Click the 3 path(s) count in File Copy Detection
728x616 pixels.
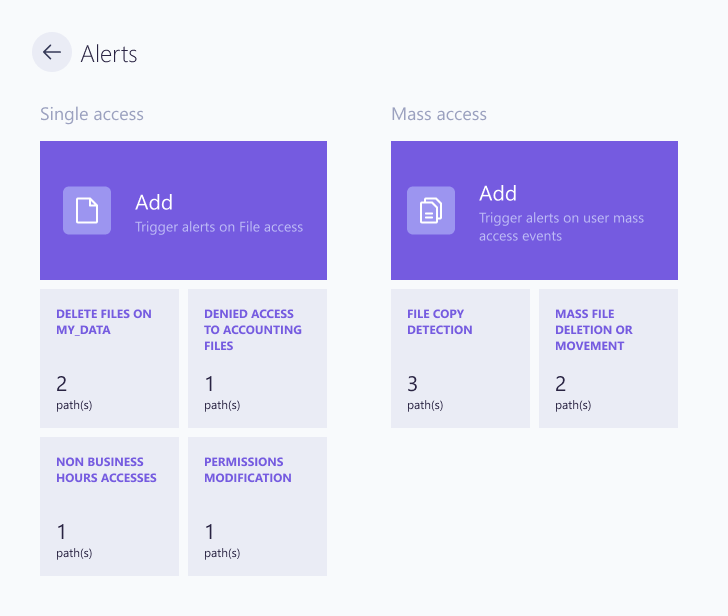coord(425,393)
